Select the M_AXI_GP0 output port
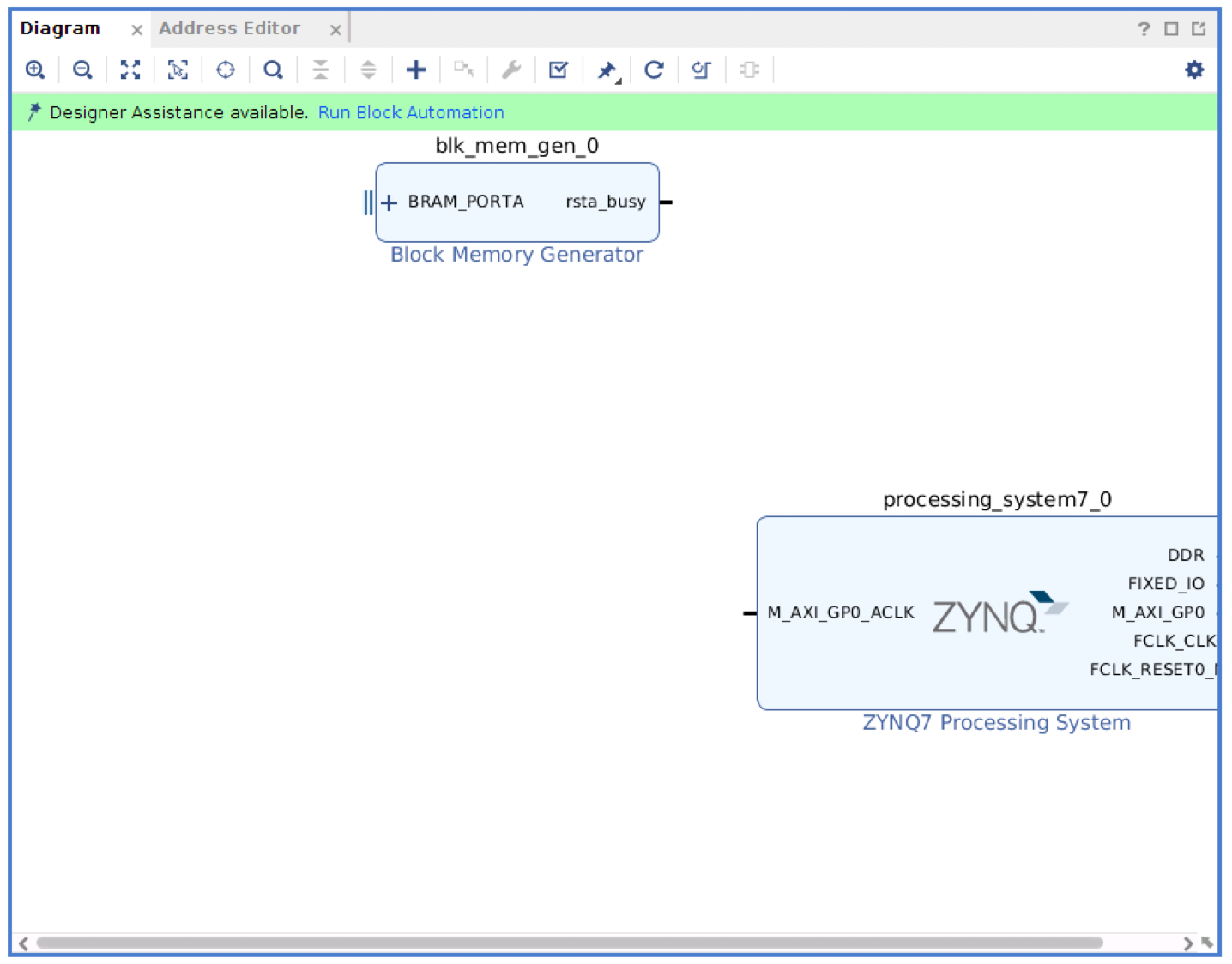 pyautogui.click(x=1158, y=612)
